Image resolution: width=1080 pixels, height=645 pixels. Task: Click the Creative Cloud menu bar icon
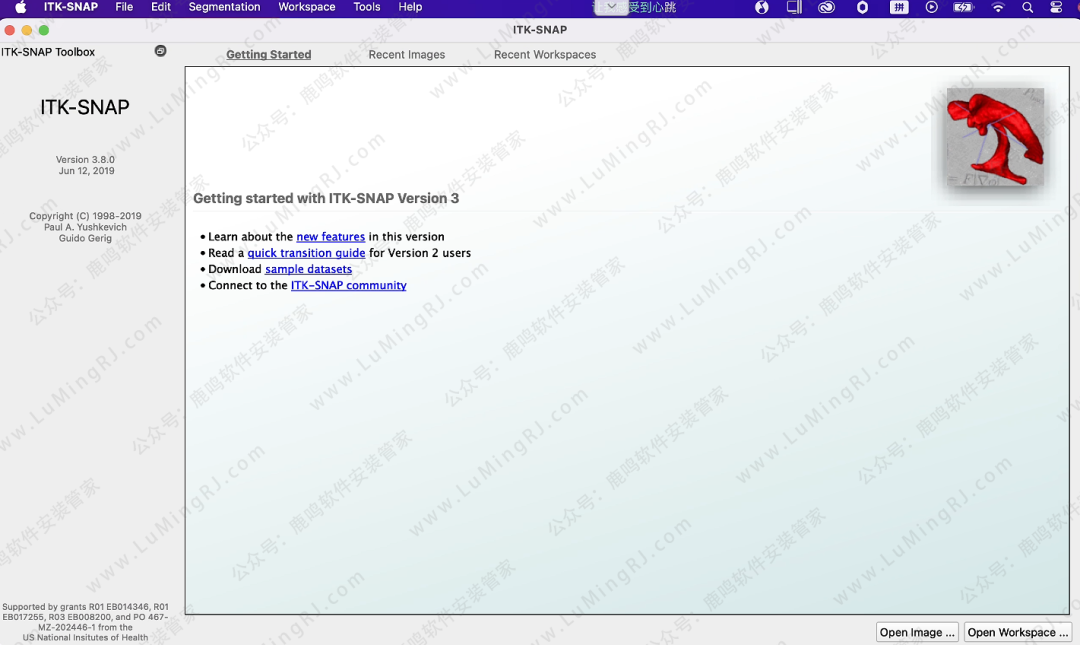point(826,7)
